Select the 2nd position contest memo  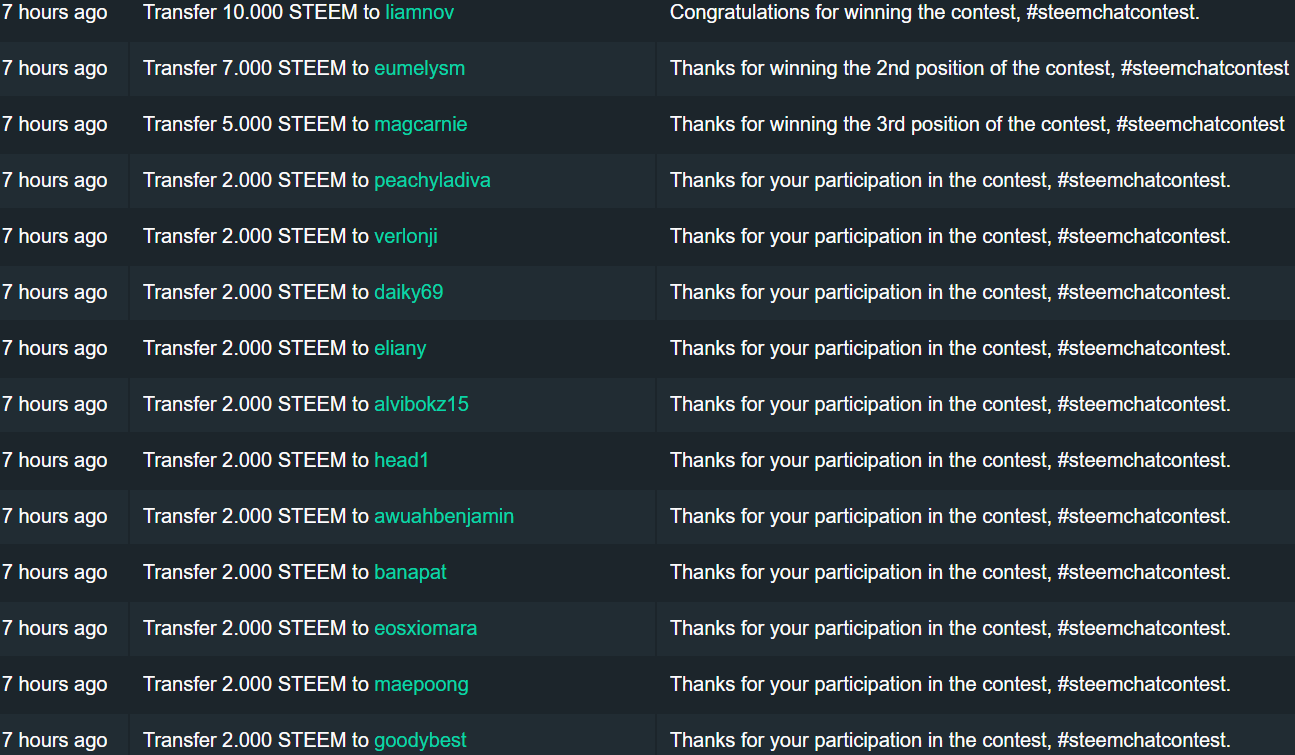tap(979, 68)
